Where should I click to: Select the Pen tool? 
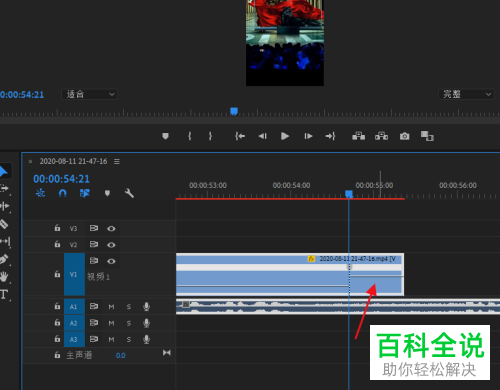[4, 259]
